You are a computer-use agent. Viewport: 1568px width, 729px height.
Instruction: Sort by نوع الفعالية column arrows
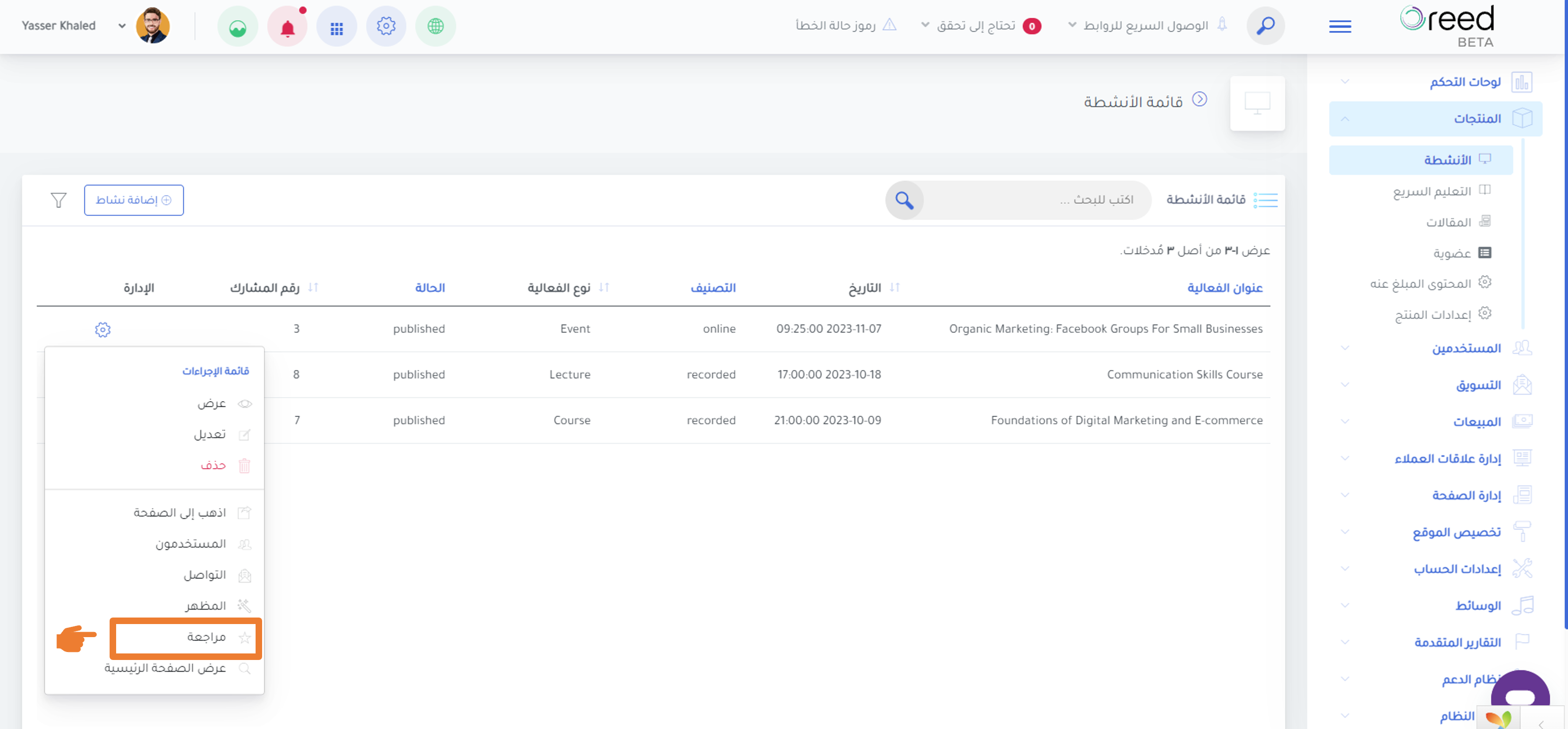604,287
